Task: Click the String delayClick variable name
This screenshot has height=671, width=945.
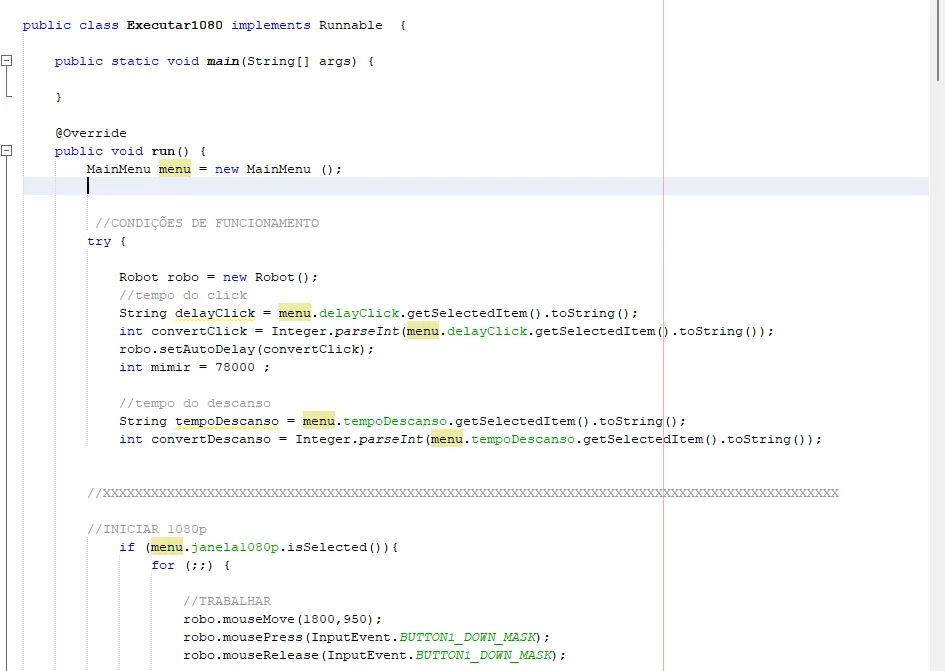Action: tap(215, 313)
